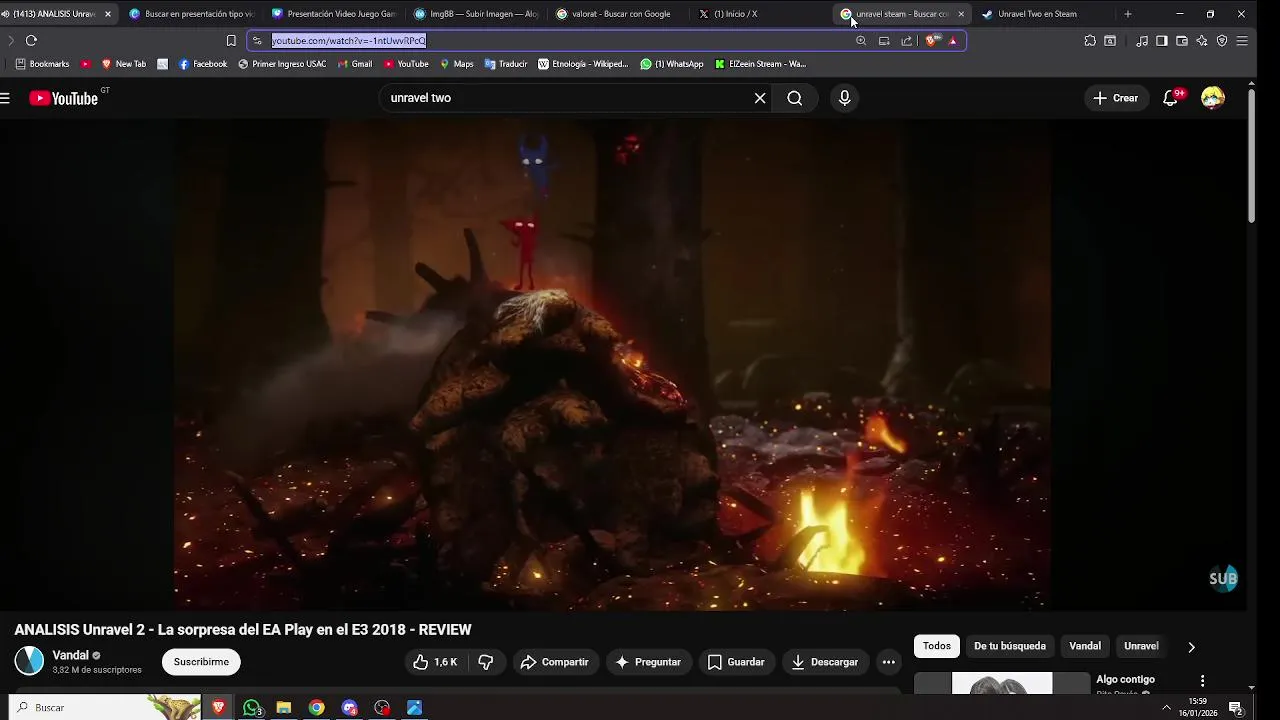Reload the page with the refresh icon
This screenshot has height=720, width=1280.
point(31,41)
